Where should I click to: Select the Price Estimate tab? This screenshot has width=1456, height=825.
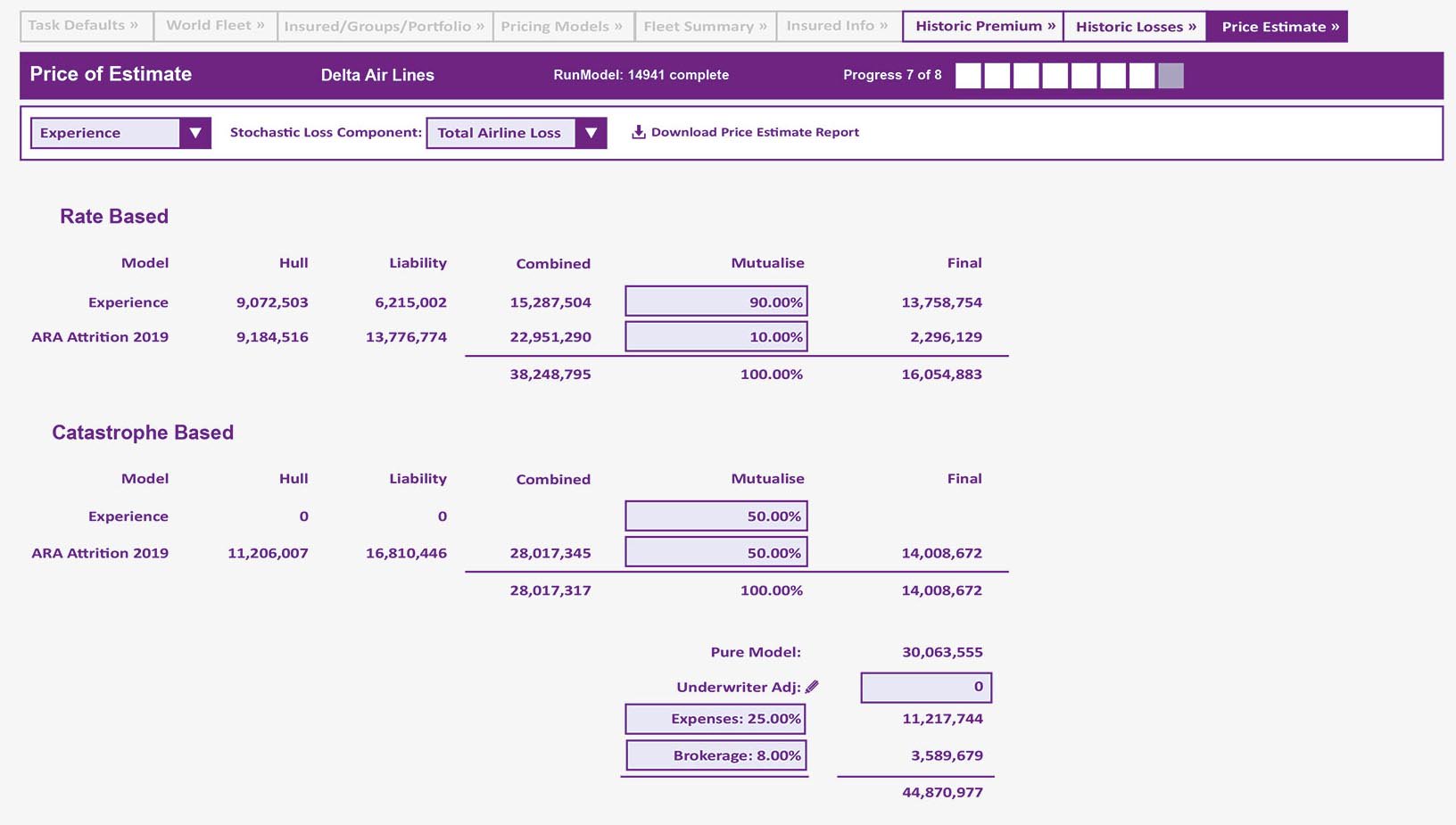[x=1278, y=26]
